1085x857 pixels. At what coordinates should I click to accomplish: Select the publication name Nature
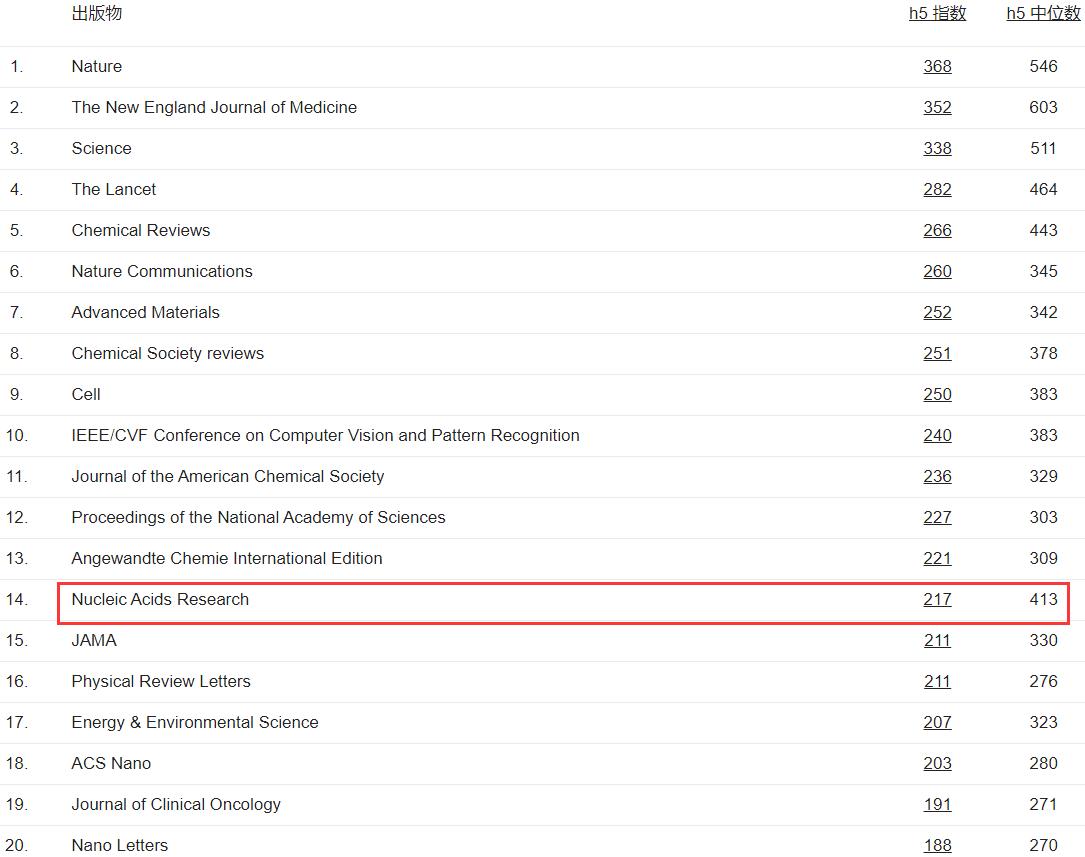97,66
